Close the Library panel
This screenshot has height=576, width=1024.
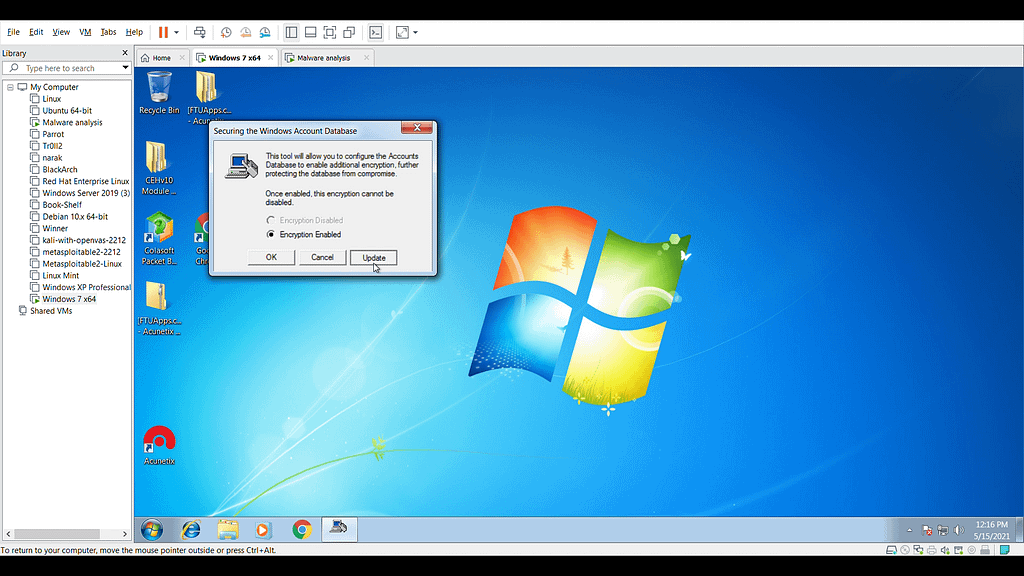coord(125,53)
